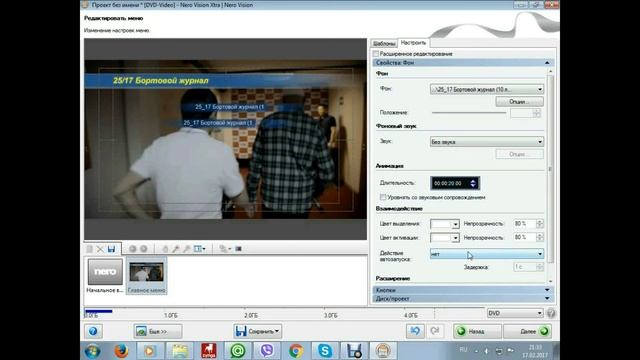Open the Звук 'Без звука' dropdown

click(x=487, y=142)
